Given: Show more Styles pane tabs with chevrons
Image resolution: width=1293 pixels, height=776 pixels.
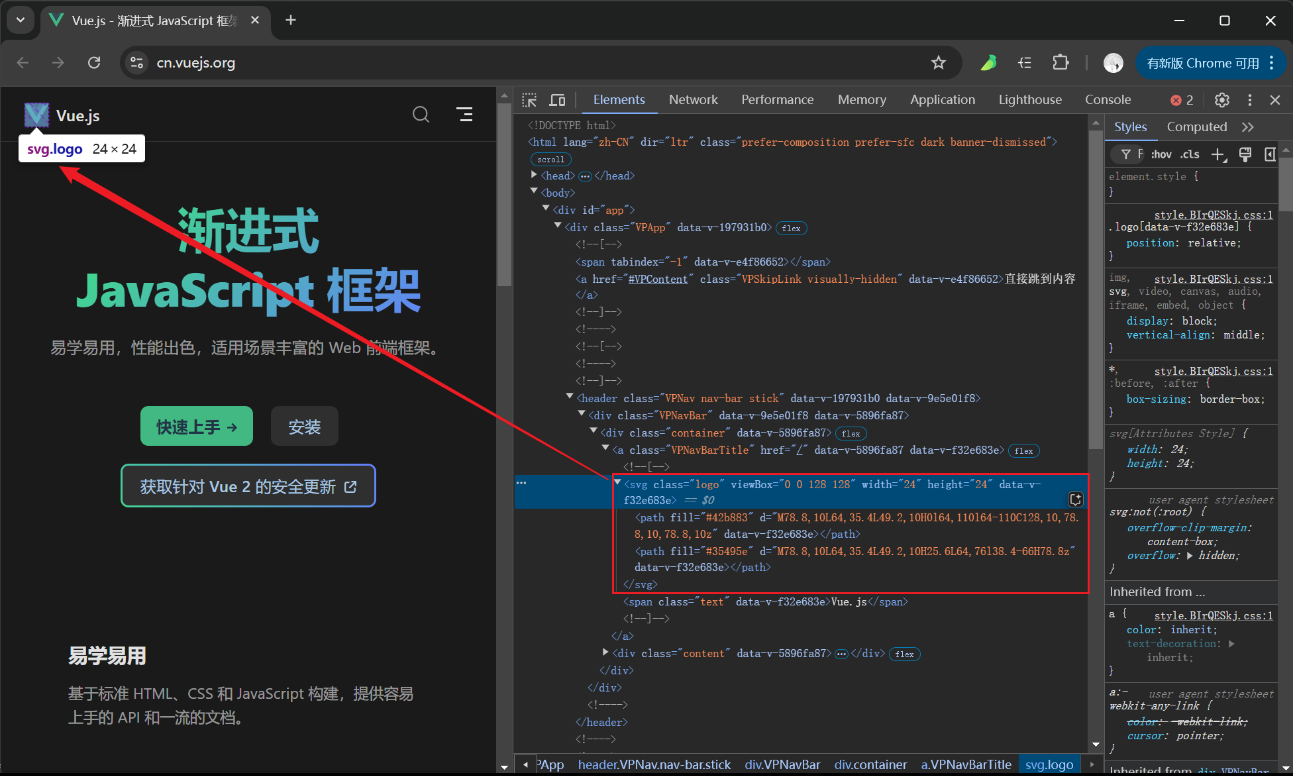Looking at the screenshot, I should click(x=1248, y=127).
